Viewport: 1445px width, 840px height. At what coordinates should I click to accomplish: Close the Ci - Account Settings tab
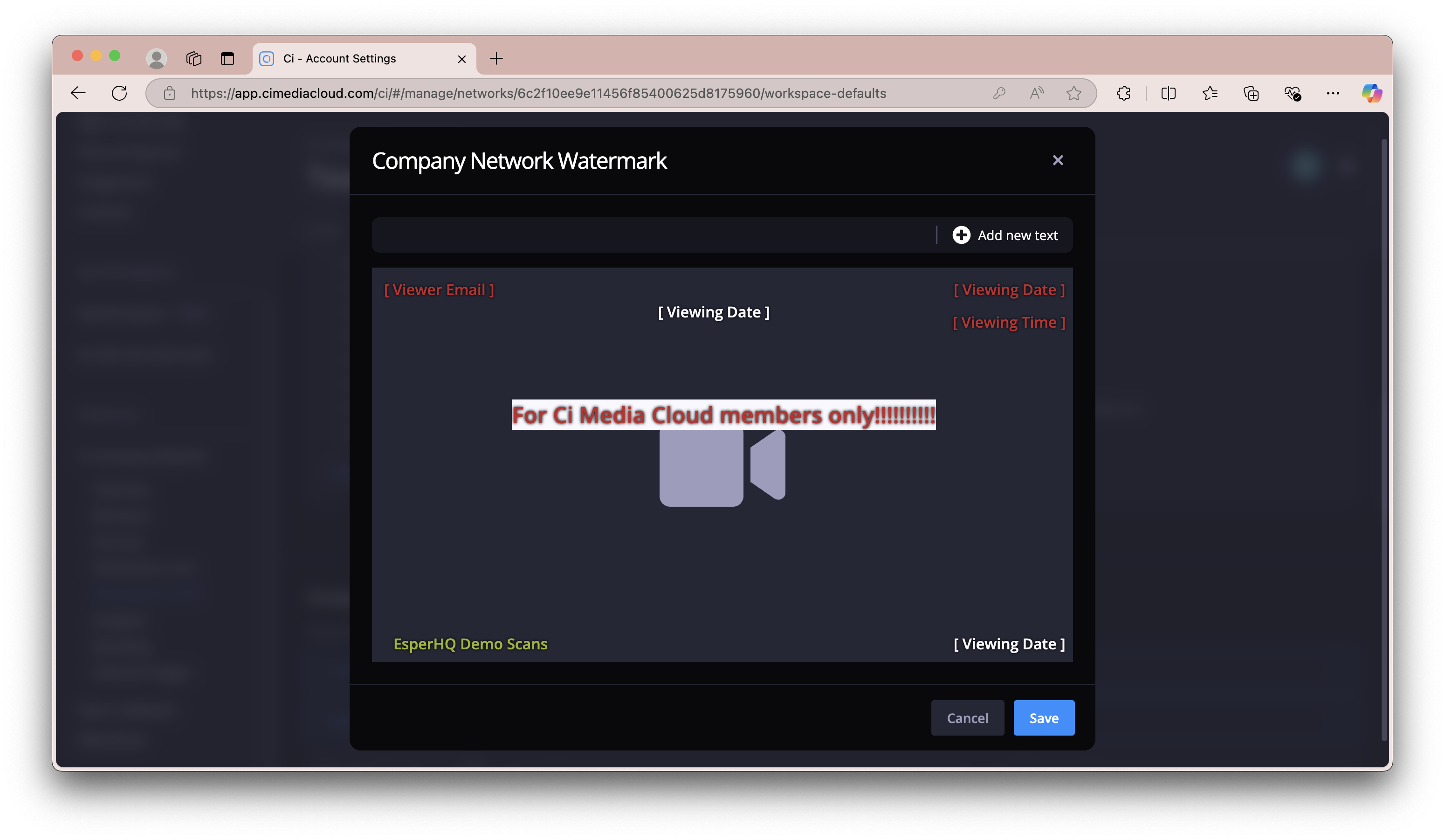coord(461,58)
